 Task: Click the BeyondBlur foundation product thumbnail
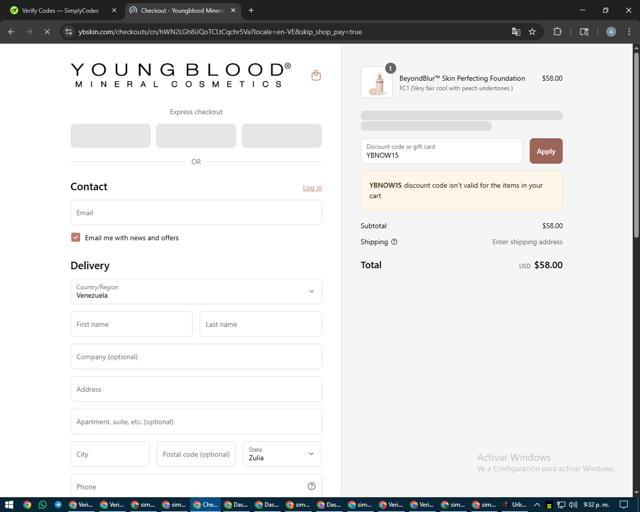[x=377, y=83]
